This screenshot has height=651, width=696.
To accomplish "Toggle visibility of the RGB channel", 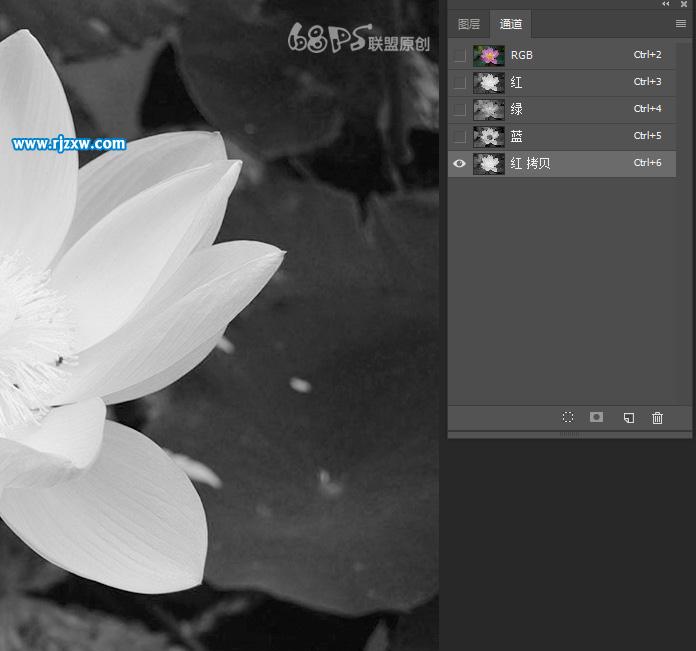I will (x=459, y=55).
